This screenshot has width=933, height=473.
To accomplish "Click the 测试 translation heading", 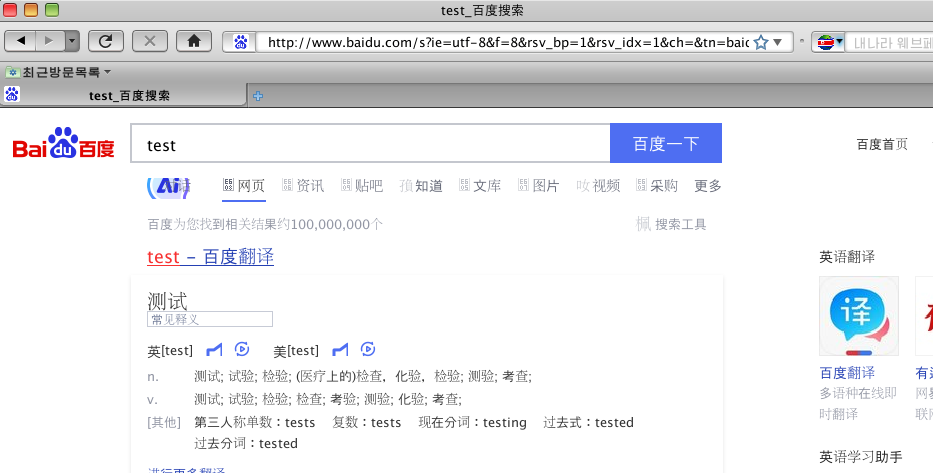I will click(x=167, y=300).
